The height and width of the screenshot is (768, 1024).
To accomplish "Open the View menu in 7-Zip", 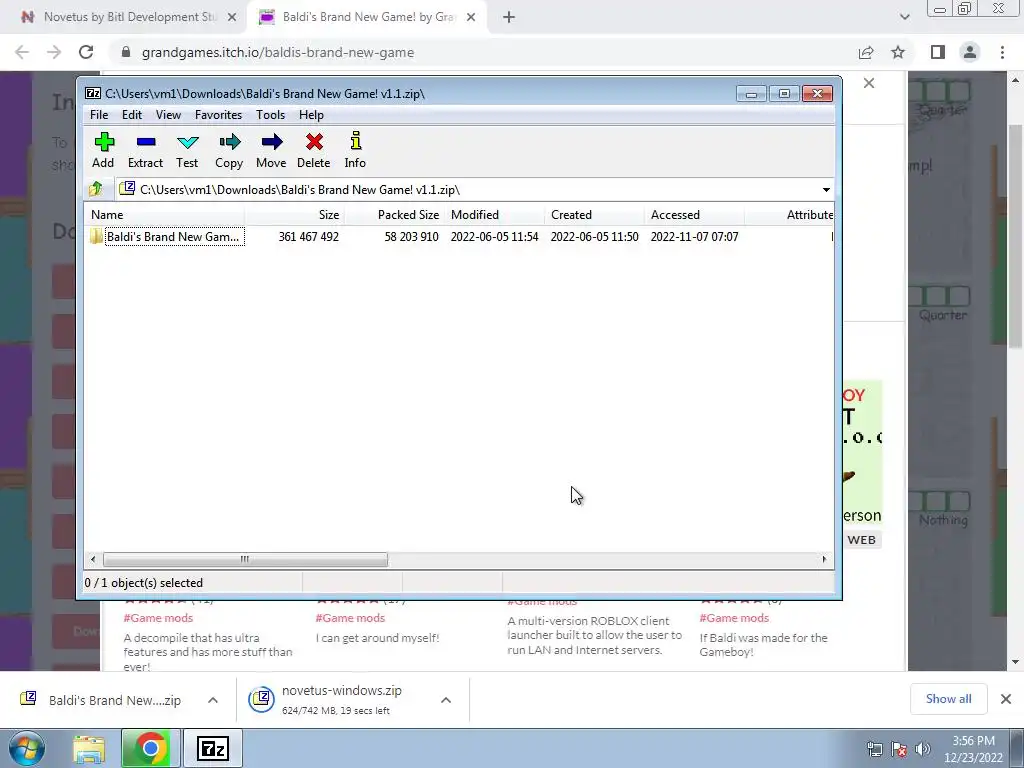I will (x=168, y=115).
